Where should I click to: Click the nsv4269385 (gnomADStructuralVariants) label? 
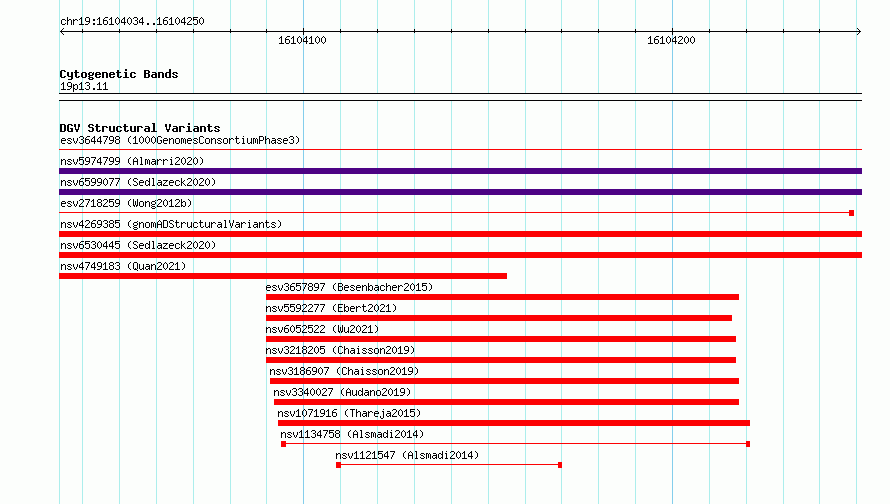click(x=171, y=224)
